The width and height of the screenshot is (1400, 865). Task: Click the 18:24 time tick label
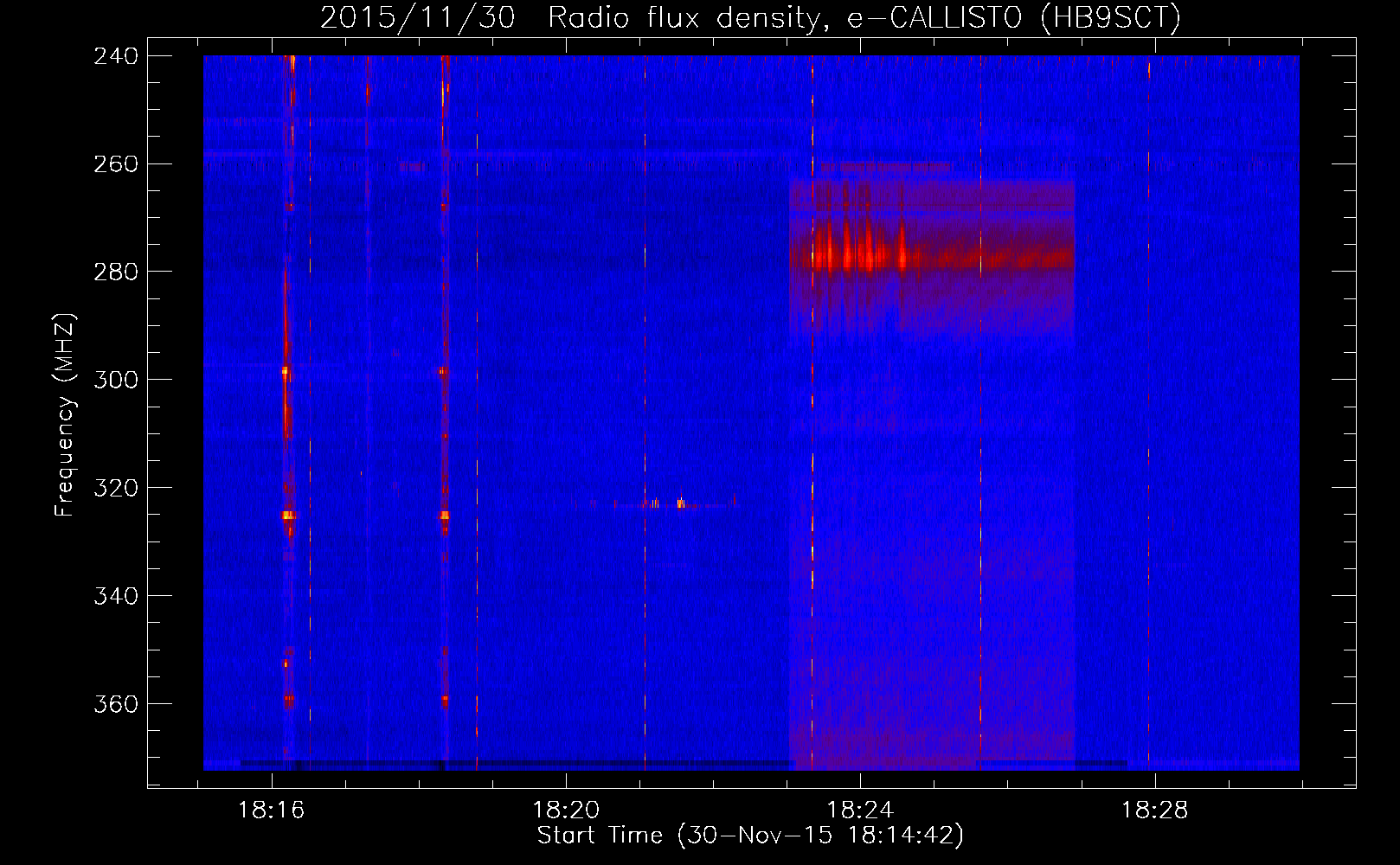(860, 811)
